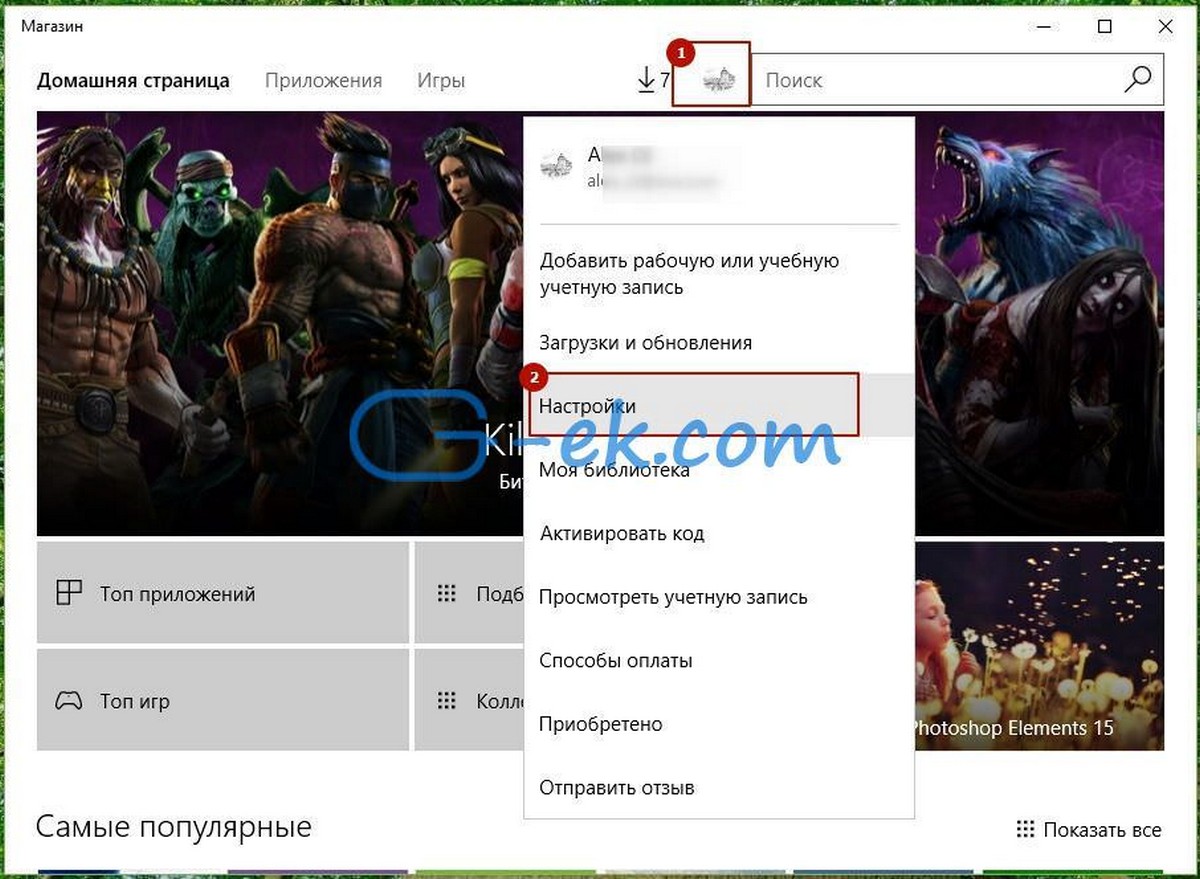Viewport: 1200px width, 879px height.
Task: Open Топ игр gamepad tile
Action: click(x=223, y=700)
